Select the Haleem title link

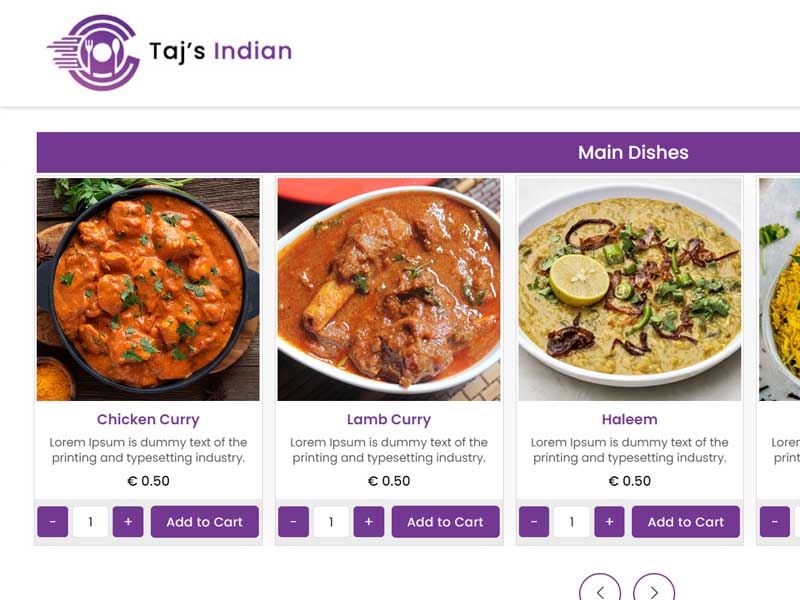point(630,419)
